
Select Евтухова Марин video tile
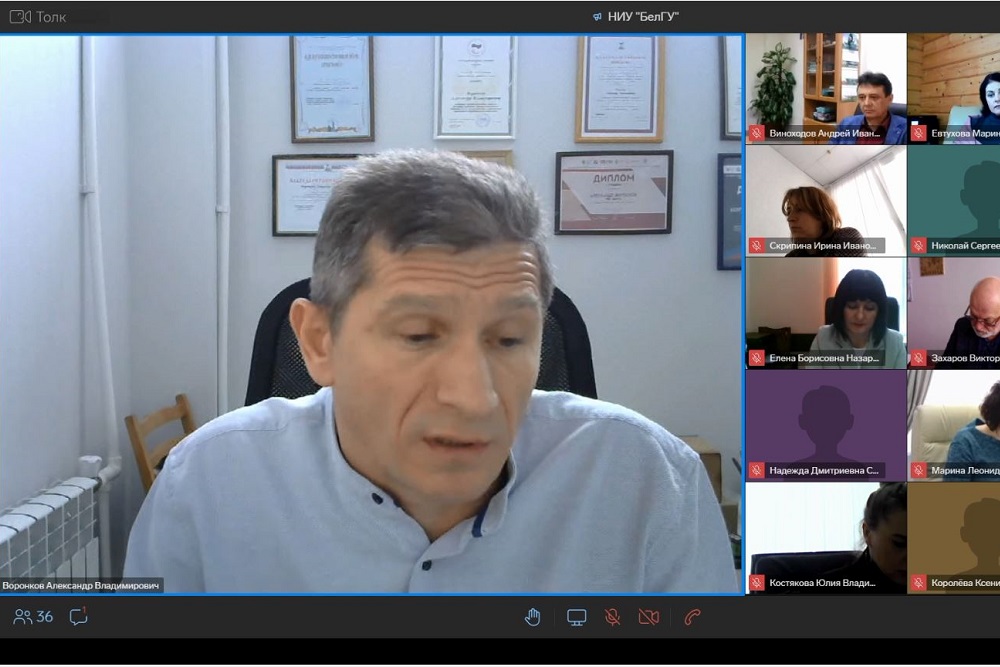954,89
